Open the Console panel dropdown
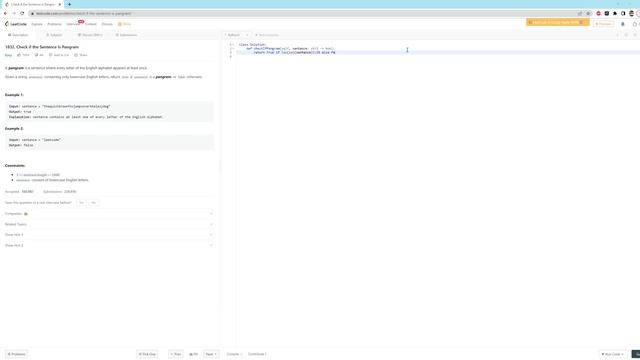The image size is (640, 360). coord(234,354)
